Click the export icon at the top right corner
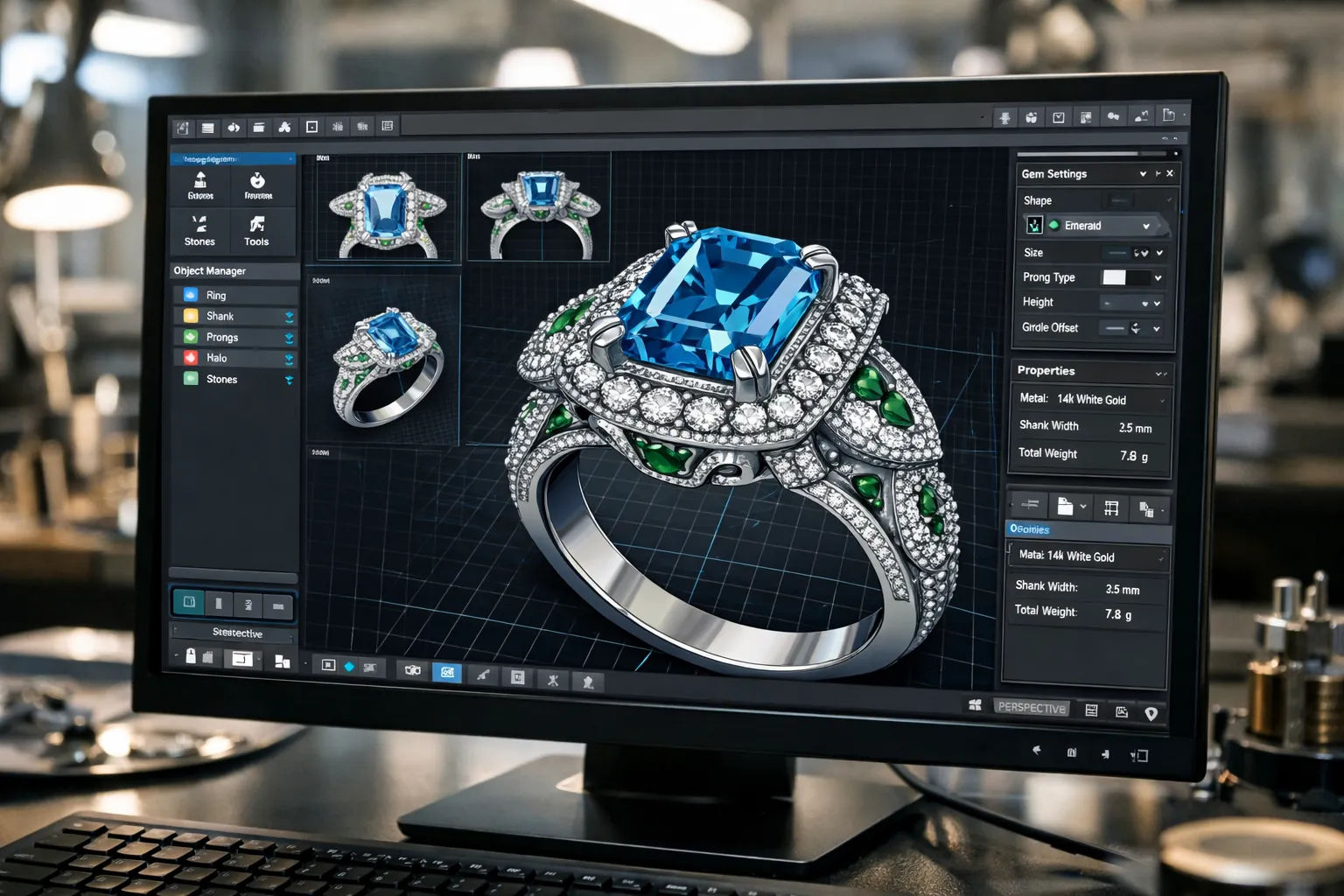Viewport: 1344px width, 896px height. tap(1167, 114)
